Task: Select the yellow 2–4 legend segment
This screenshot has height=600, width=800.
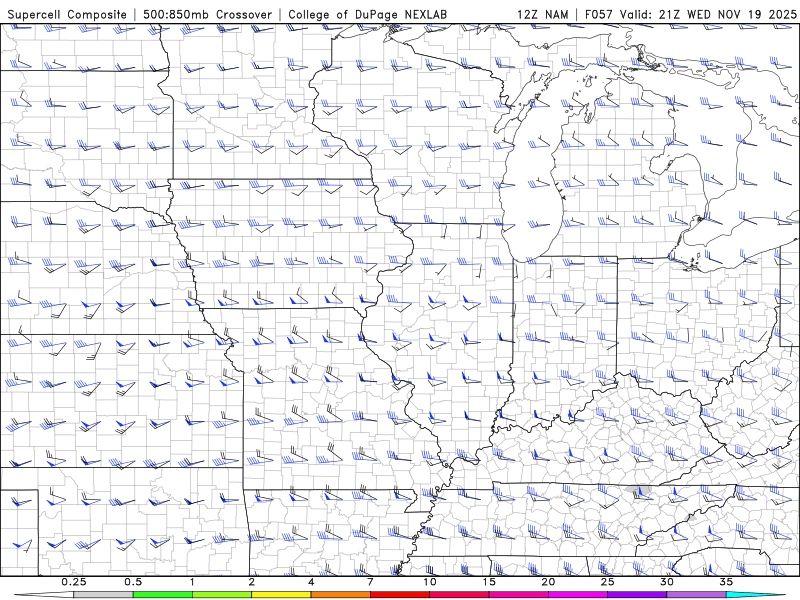Action: coord(281,595)
